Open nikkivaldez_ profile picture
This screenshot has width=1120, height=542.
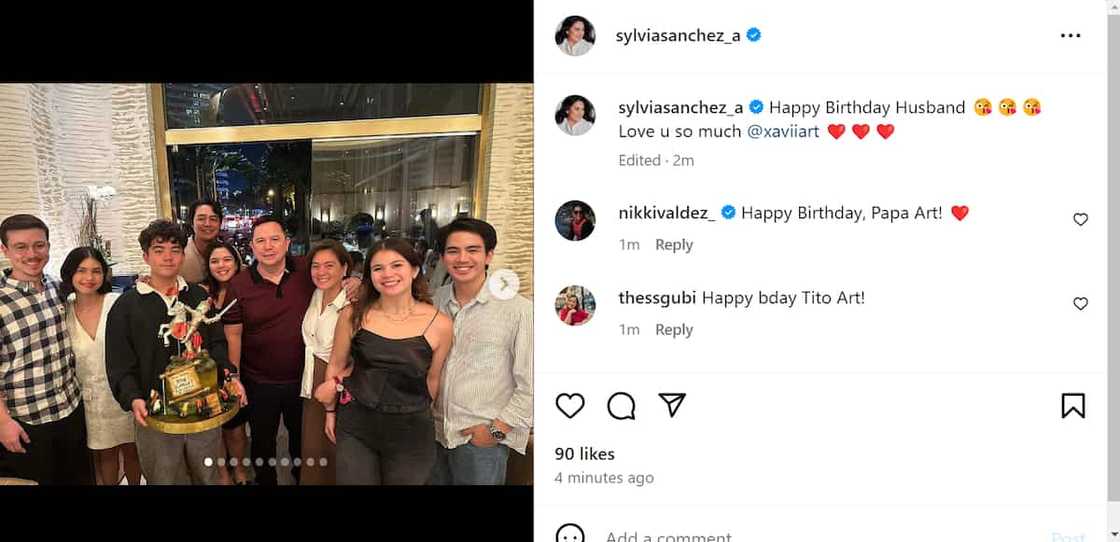point(575,221)
